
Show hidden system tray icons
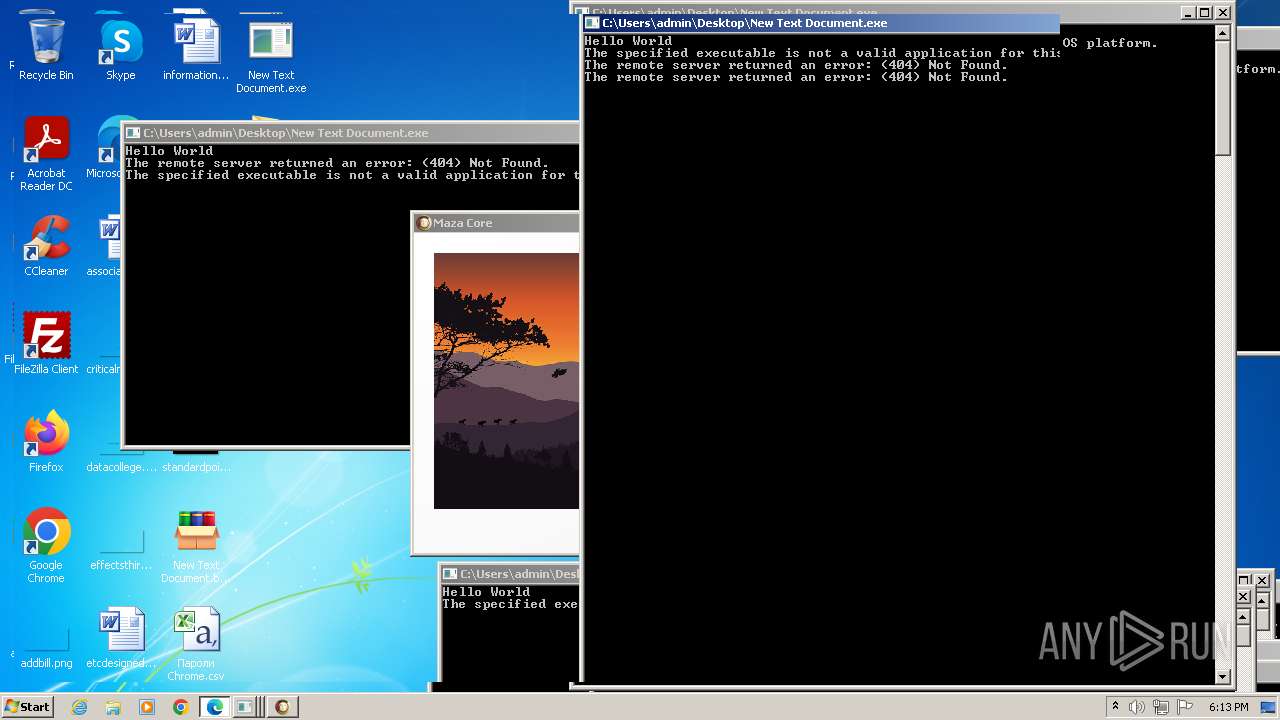click(1115, 706)
